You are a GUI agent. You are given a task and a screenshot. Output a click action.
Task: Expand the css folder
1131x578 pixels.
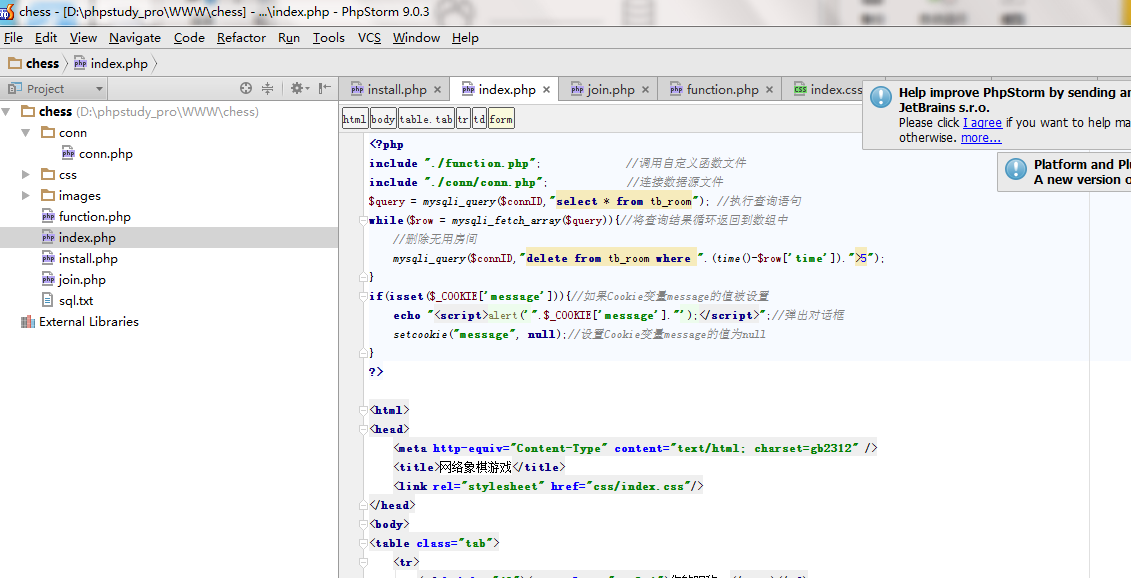pos(26,175)
